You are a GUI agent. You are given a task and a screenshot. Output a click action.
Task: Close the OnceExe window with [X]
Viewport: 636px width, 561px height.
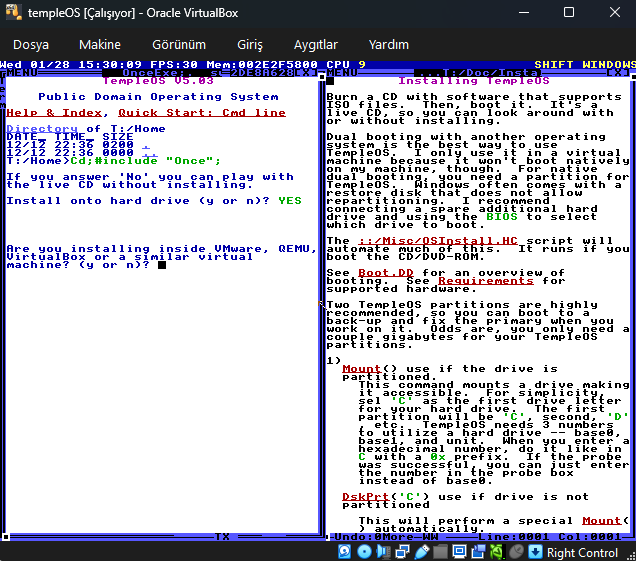point(306,73)
